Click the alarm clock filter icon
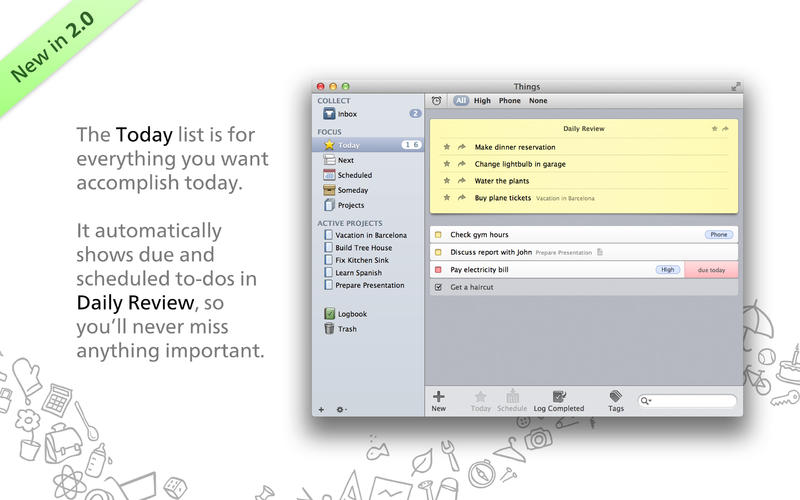Screen dimensions: 800x500 436,101
